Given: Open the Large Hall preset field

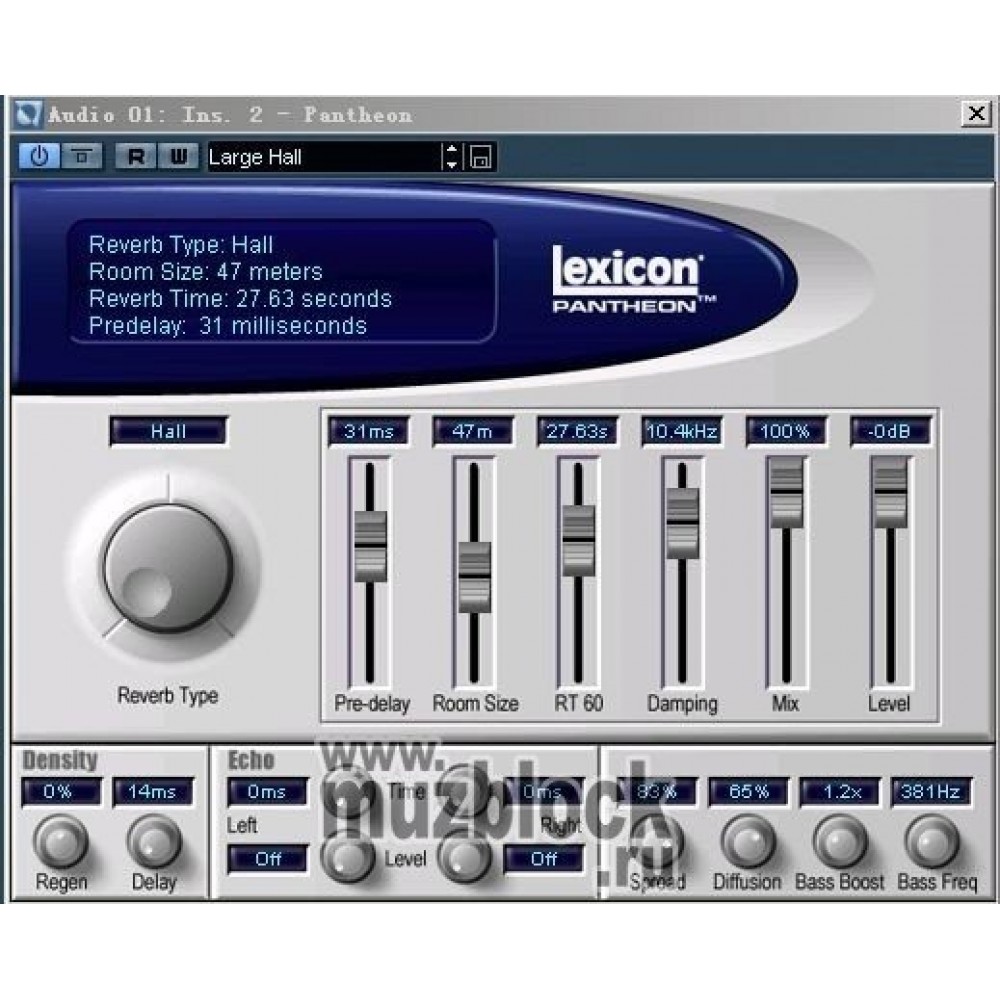Looking at the screenshot, I should click(324, 157).
